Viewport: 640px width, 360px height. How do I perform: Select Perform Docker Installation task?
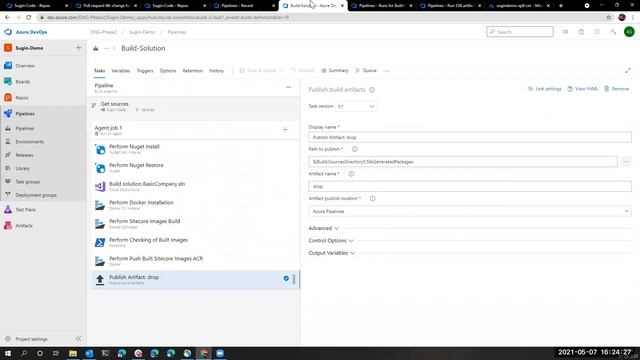tap(195, 205)
